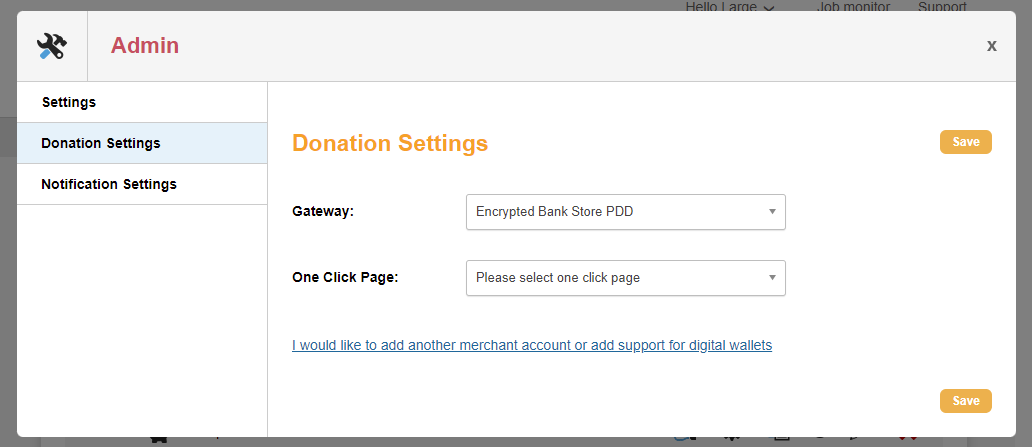This screenshot has height=447, width=1032.
Task: Open the Settings section in the sidebar
Action: pos(69,102)
